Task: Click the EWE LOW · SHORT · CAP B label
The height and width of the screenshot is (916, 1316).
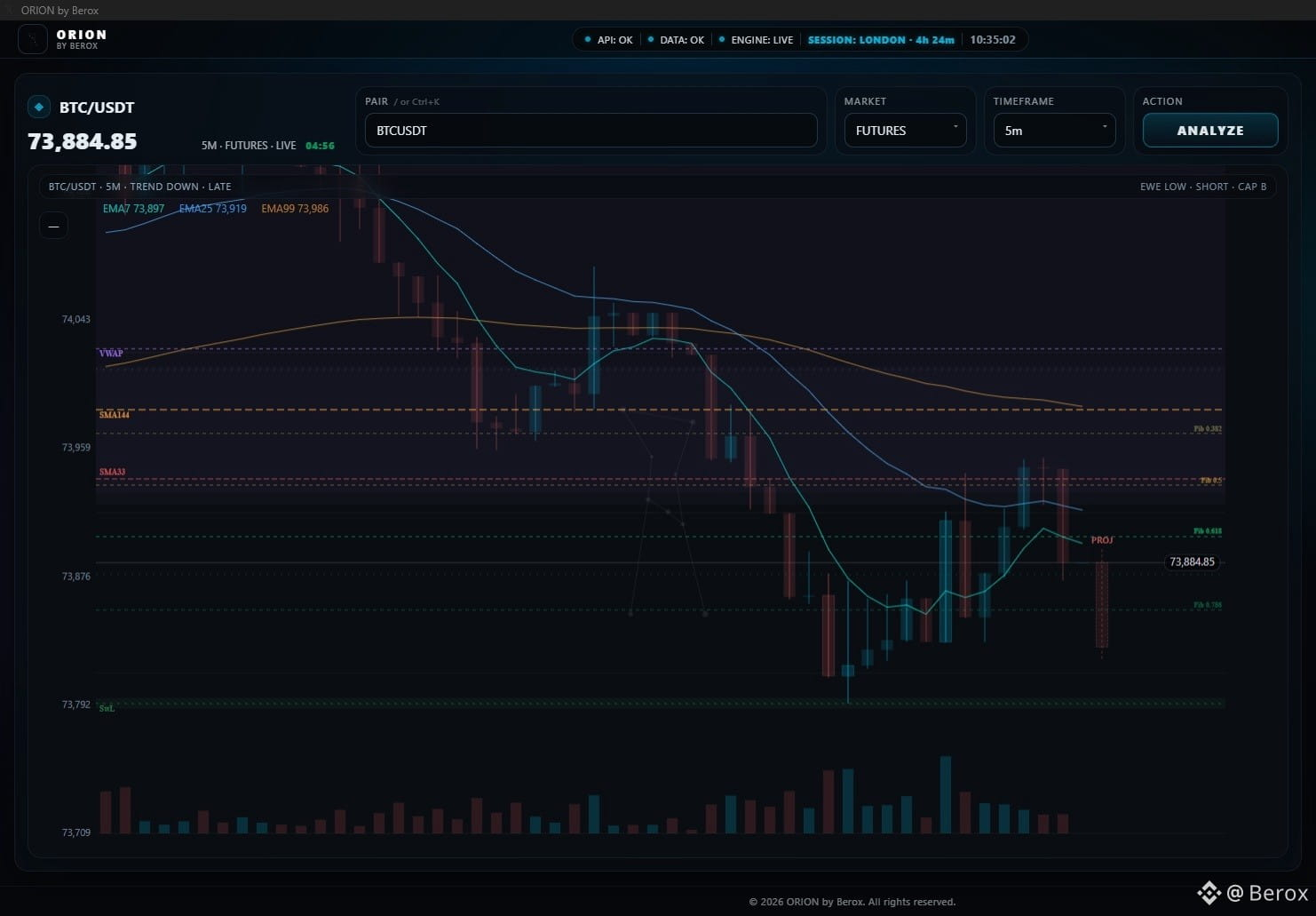Action: click(1203, 187)
